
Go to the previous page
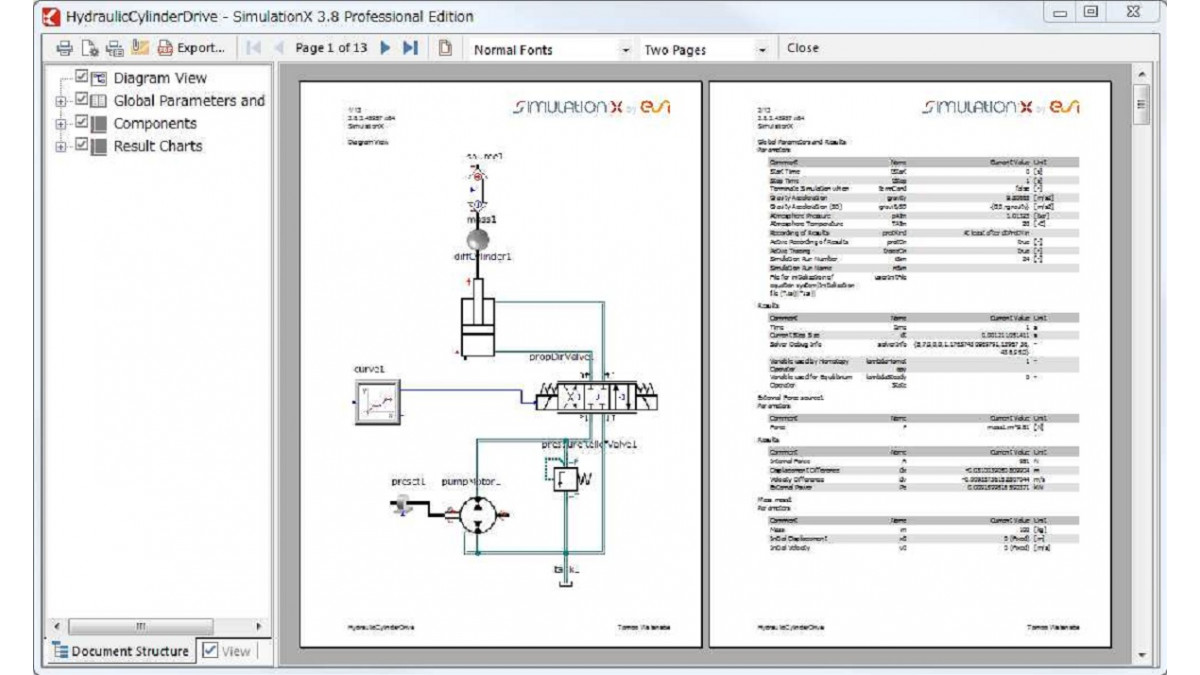279,48
